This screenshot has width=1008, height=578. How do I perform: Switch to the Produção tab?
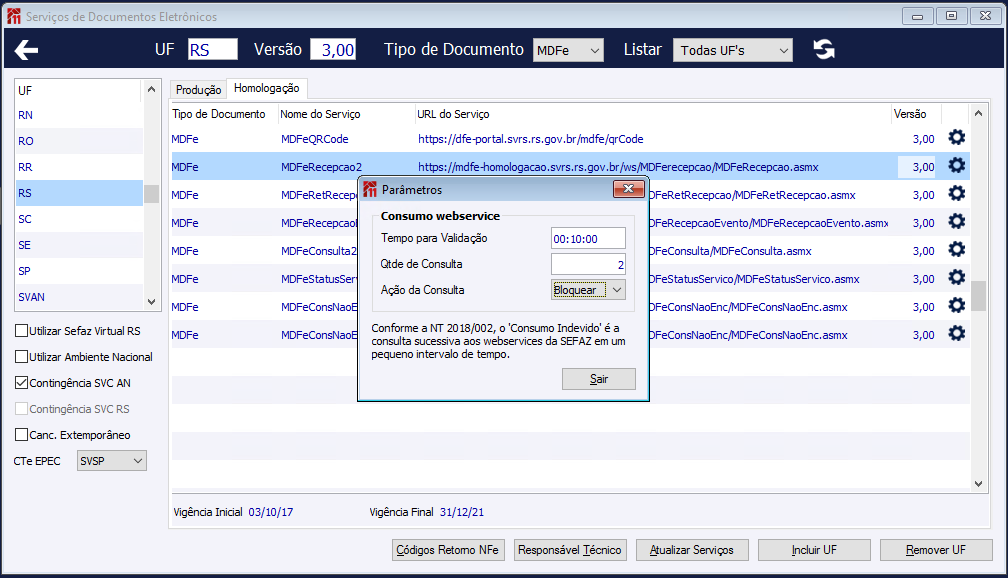198,90
